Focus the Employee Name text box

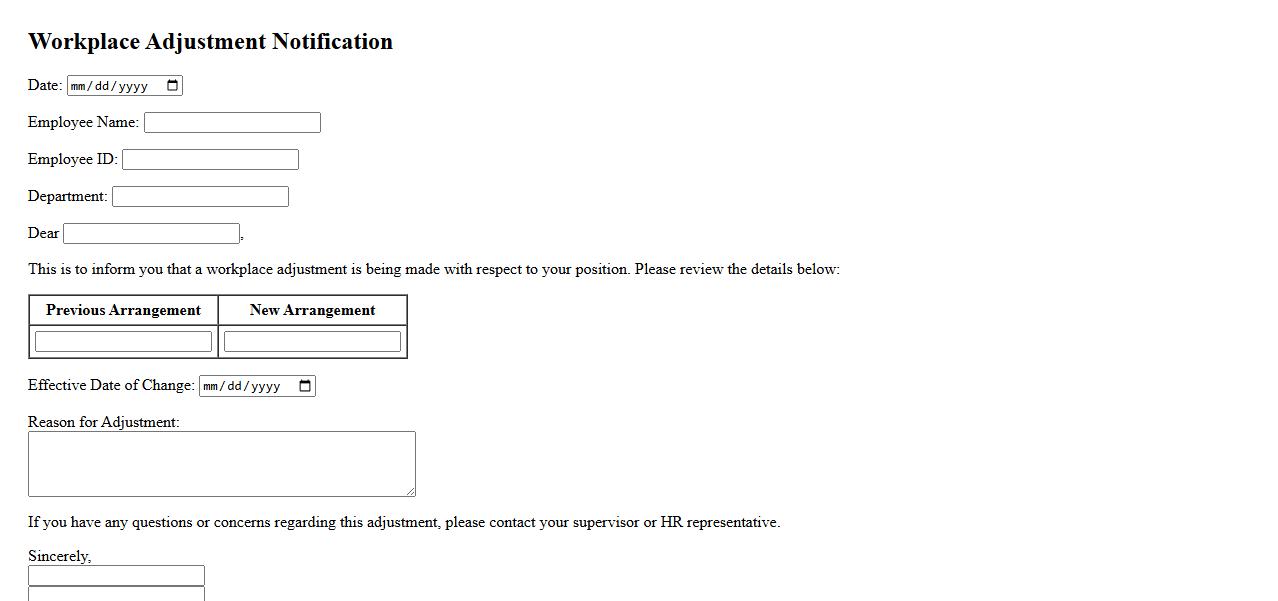(232, 123)
